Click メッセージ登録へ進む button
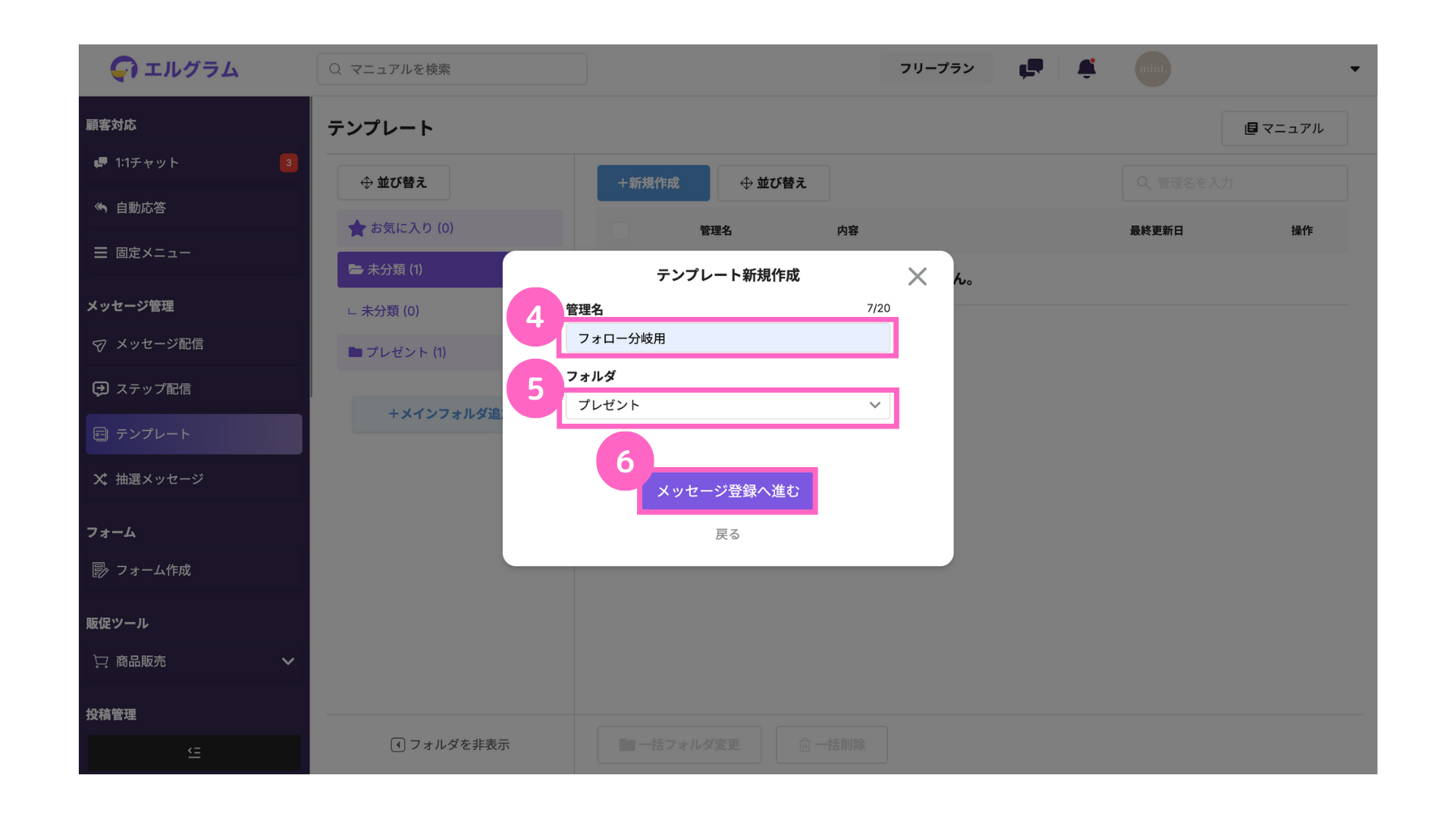Viewport: 1456px width, 819px height. pos(727,491)
